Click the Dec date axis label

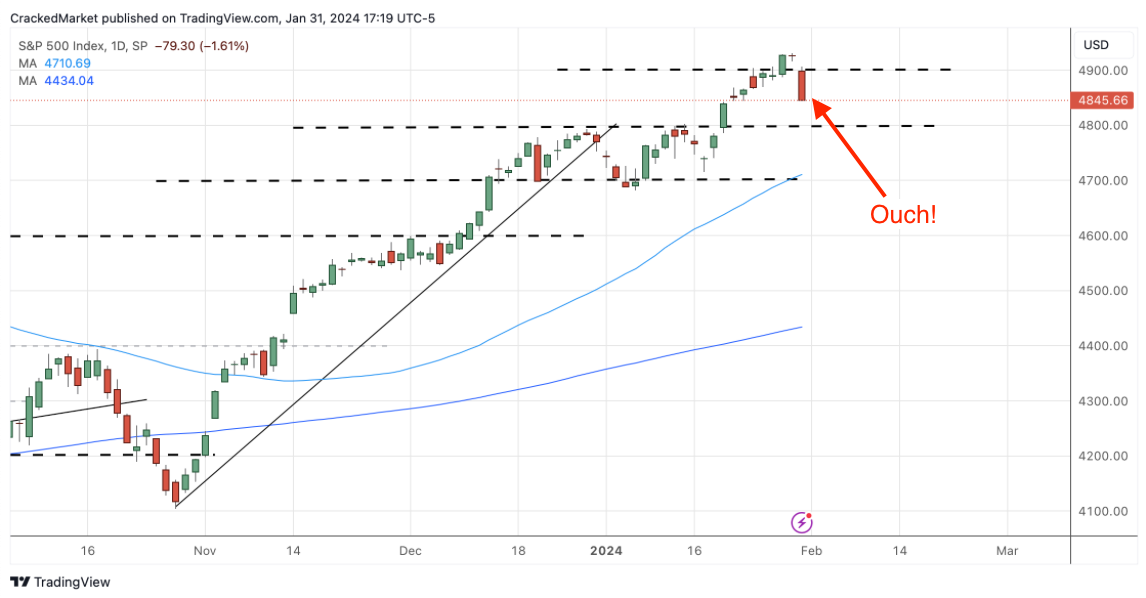tap(411, 550)
